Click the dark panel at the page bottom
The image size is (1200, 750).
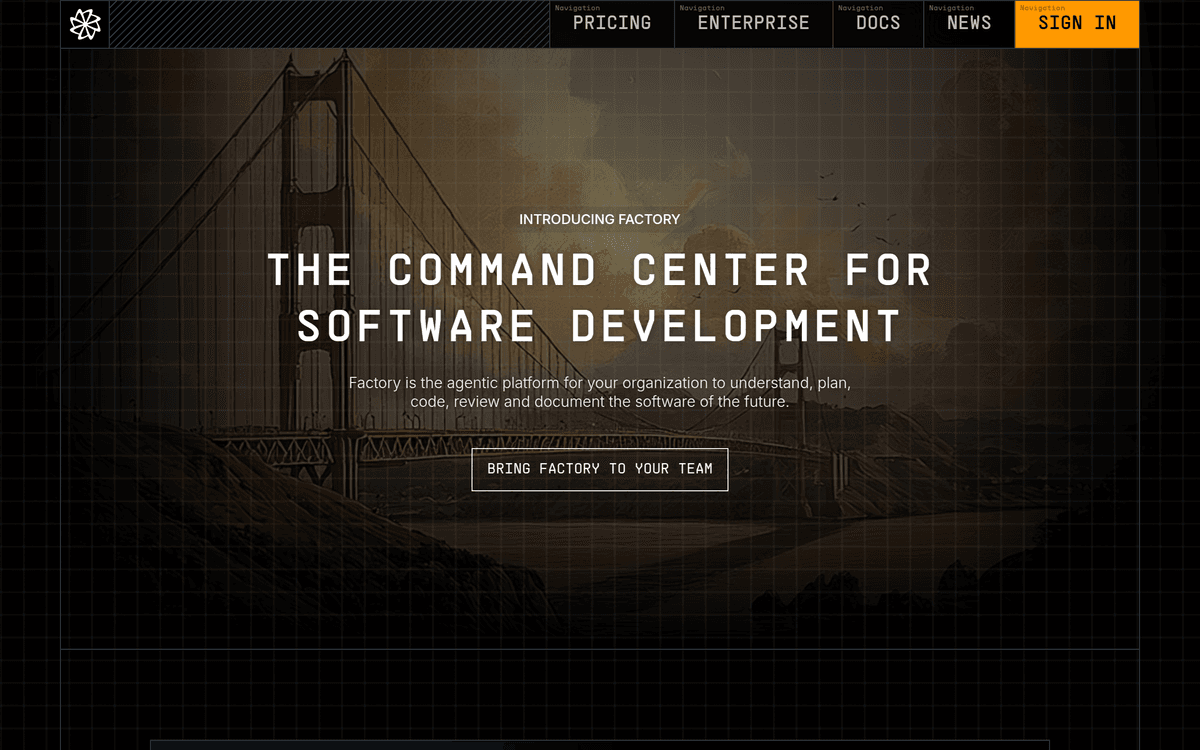coord(600,744)
